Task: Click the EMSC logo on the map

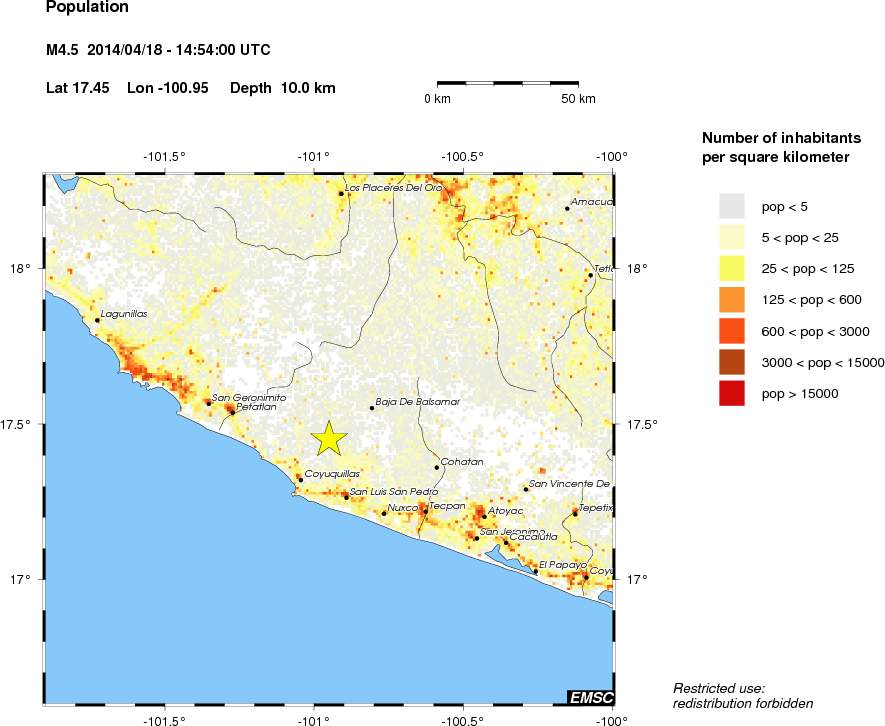Action: pos(590,697)
